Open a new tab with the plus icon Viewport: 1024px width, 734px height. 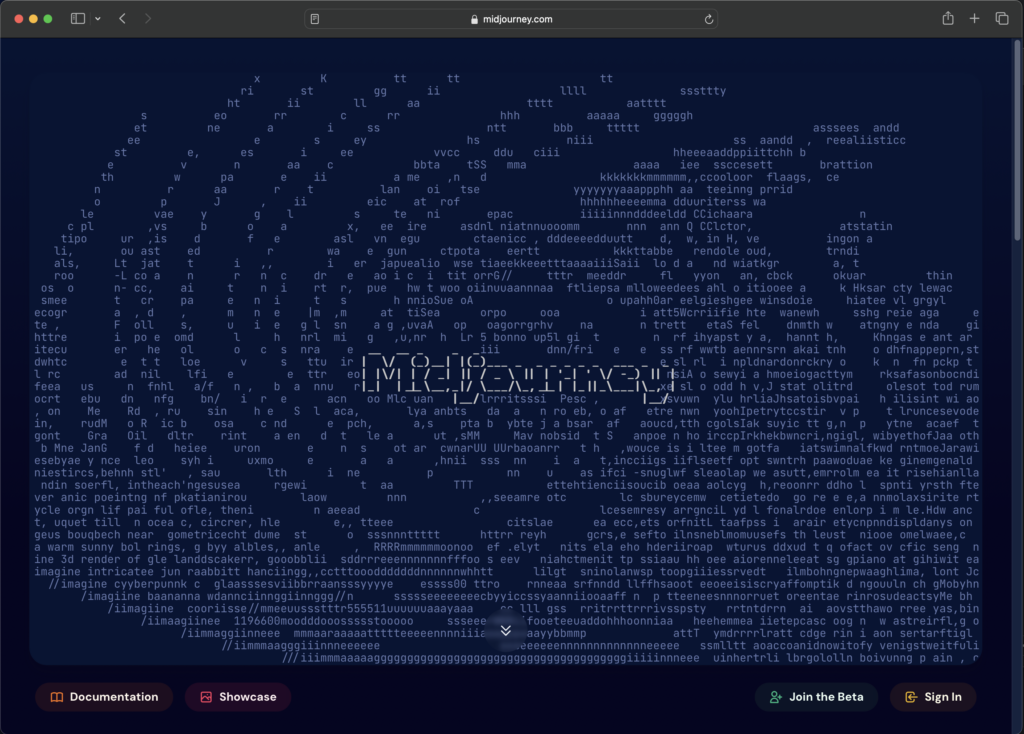pyautogui.click(x=974, y=19)
